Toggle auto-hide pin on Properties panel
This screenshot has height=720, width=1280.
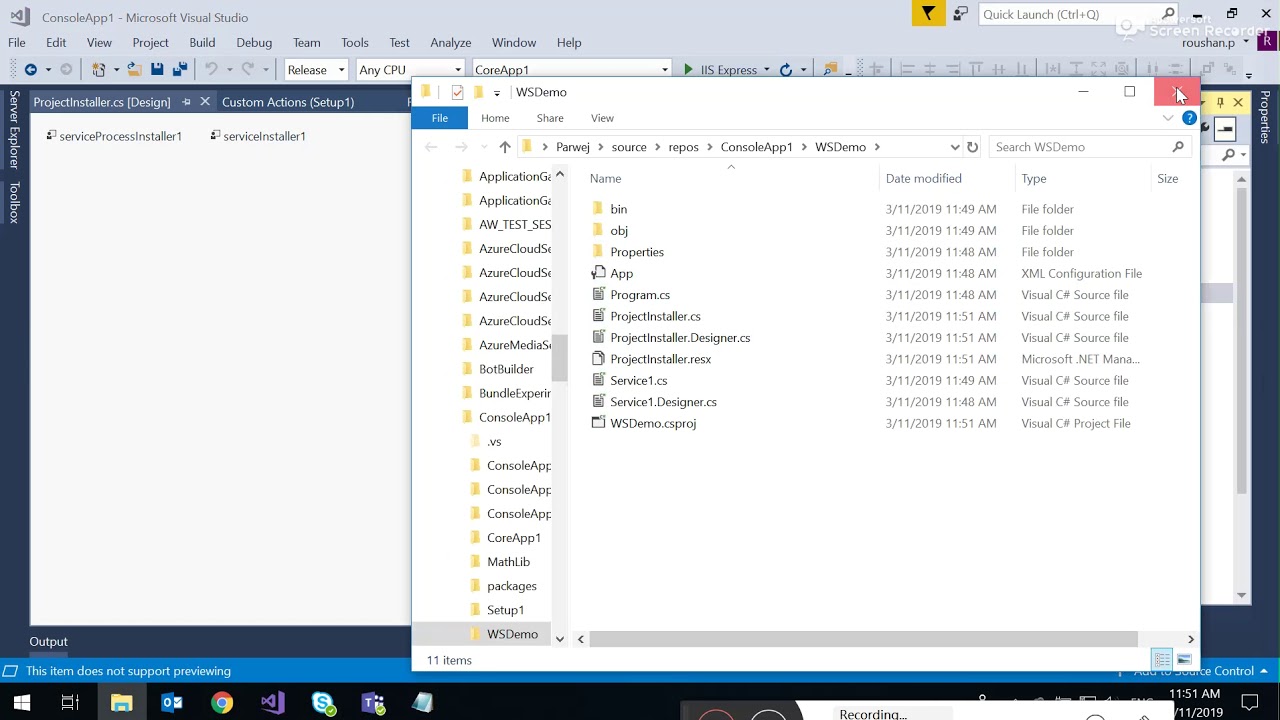pyautogui.click(x=1220, y=102)
